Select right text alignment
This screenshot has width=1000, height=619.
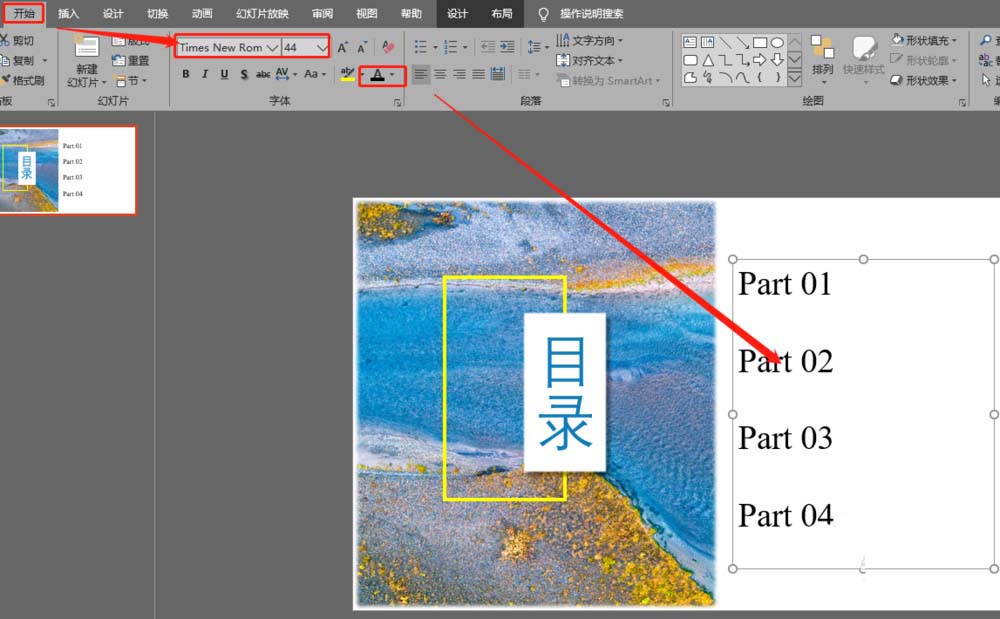(459, 75)
